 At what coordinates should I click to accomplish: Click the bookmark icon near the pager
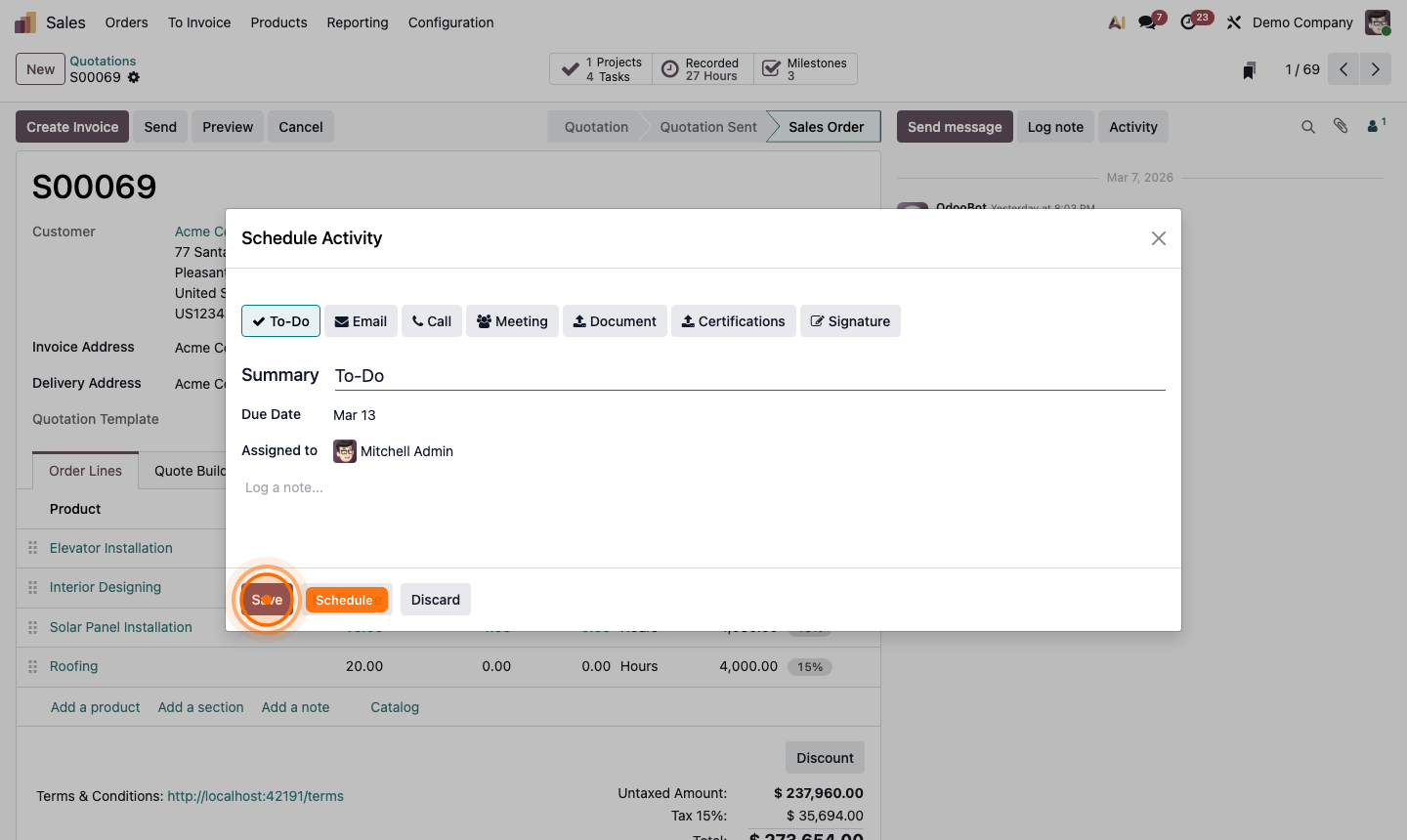point(1248,69)
